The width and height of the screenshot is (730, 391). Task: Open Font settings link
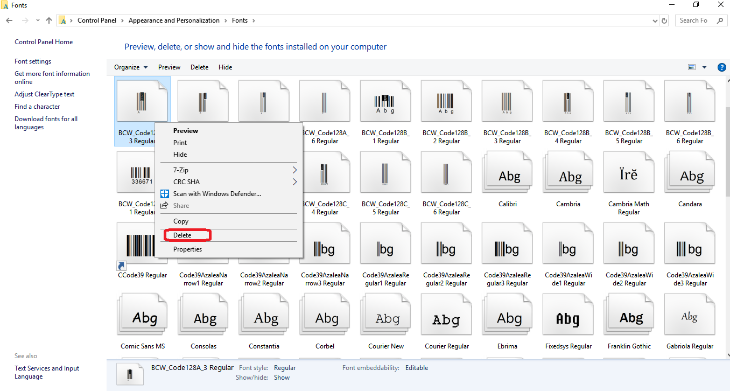pos(33,61)
